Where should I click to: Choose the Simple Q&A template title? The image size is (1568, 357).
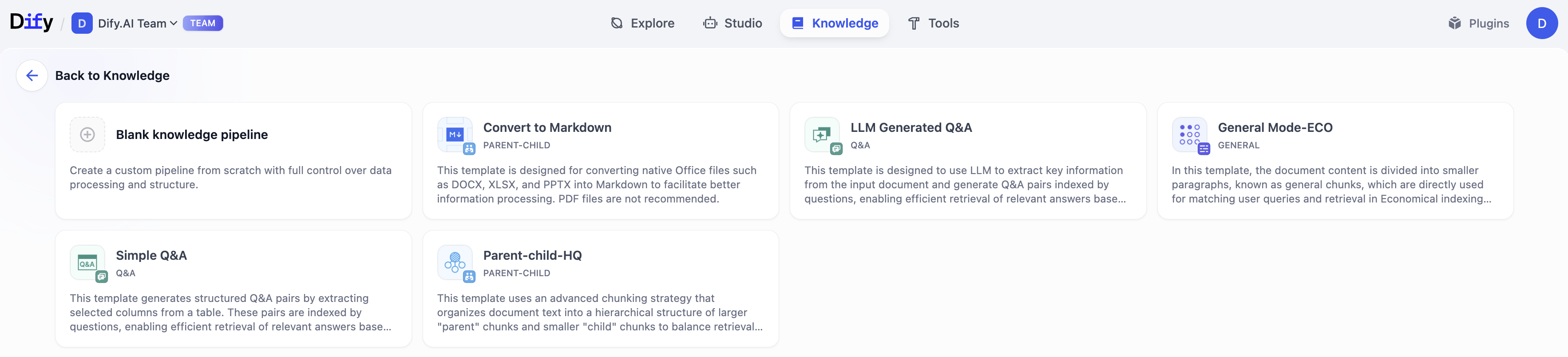(151, 255)
